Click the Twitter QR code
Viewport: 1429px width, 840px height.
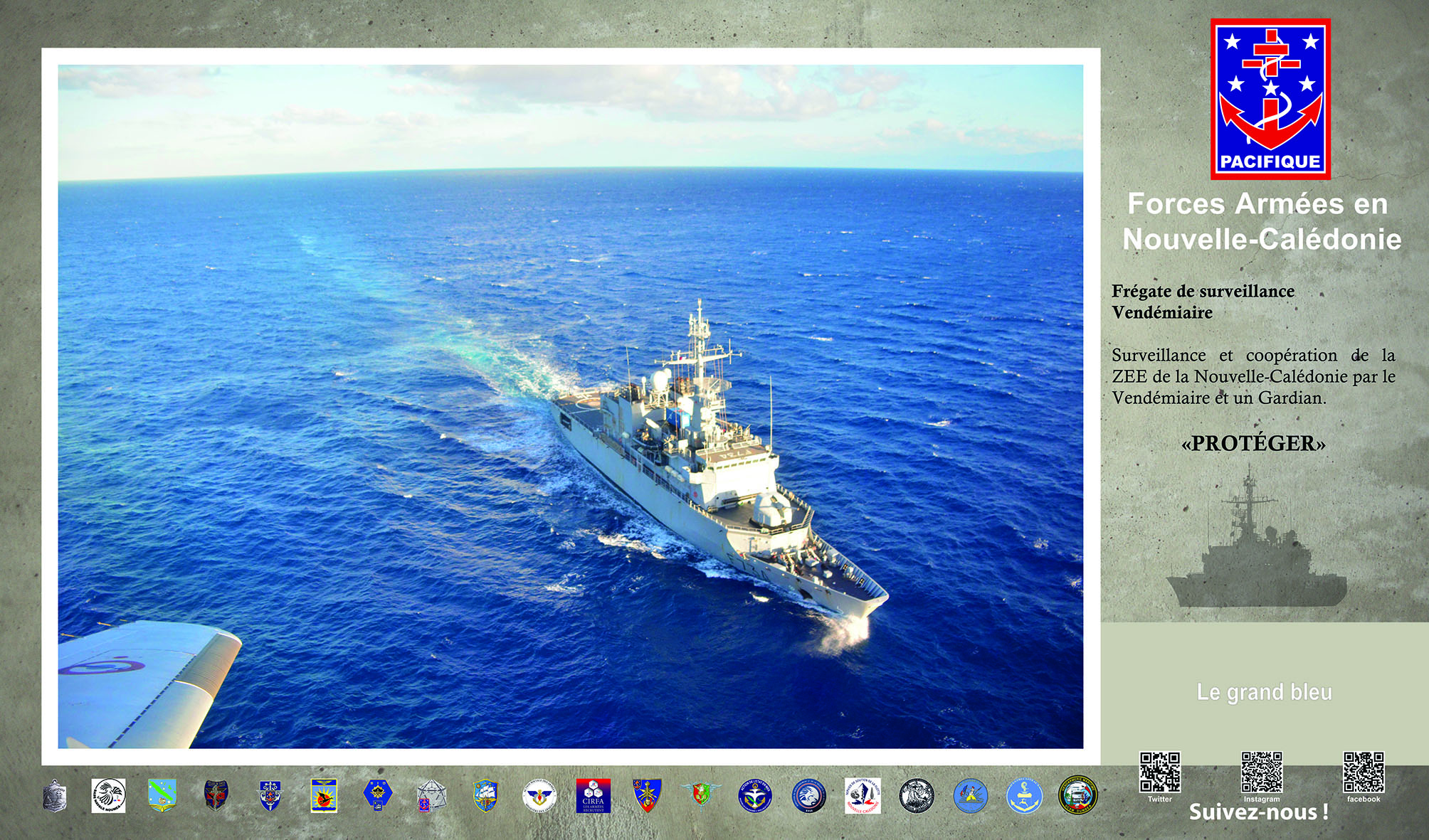click(x=1159, y=772)
